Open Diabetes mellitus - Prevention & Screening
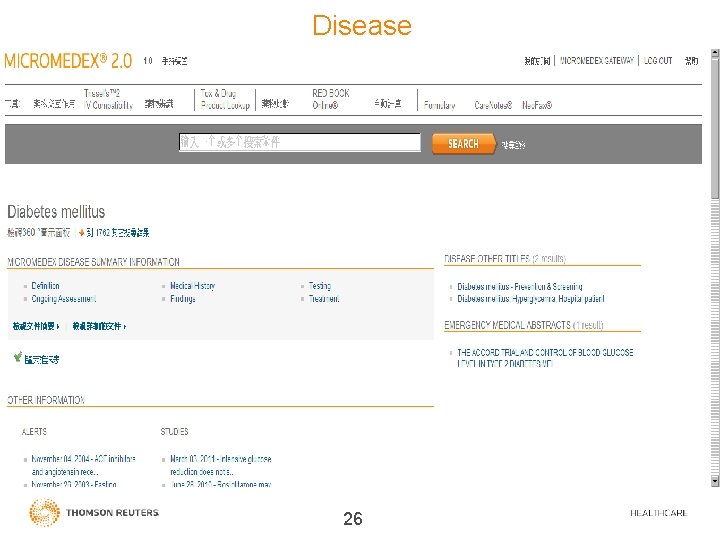720x540 pixels. click(520, 287)
